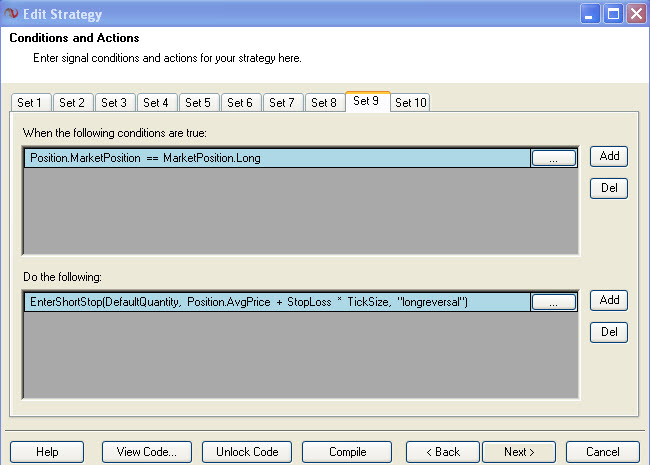
Task: Add a new condition with Add button
Action: pos(608,156)
